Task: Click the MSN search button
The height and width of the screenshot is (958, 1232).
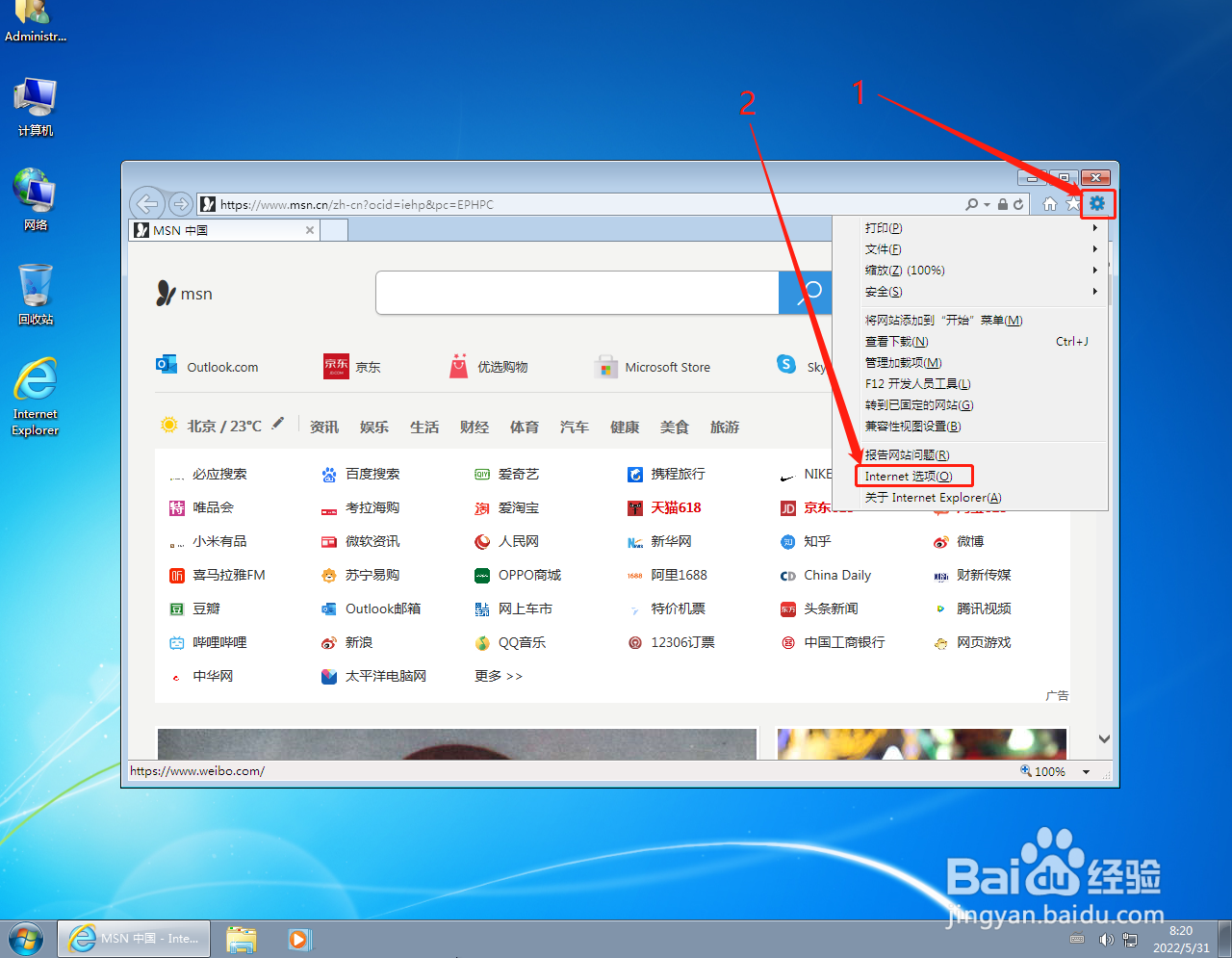Action: pyautogui.click(x=806, y=293)
